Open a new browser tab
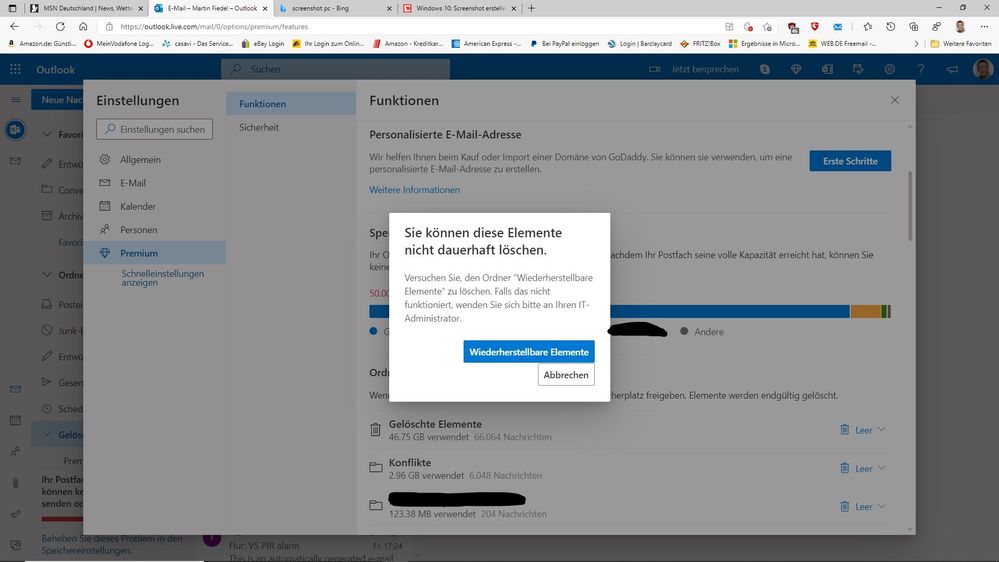This screenshot has width=999, height=562. pyautogui.click(x=531, y=8)
